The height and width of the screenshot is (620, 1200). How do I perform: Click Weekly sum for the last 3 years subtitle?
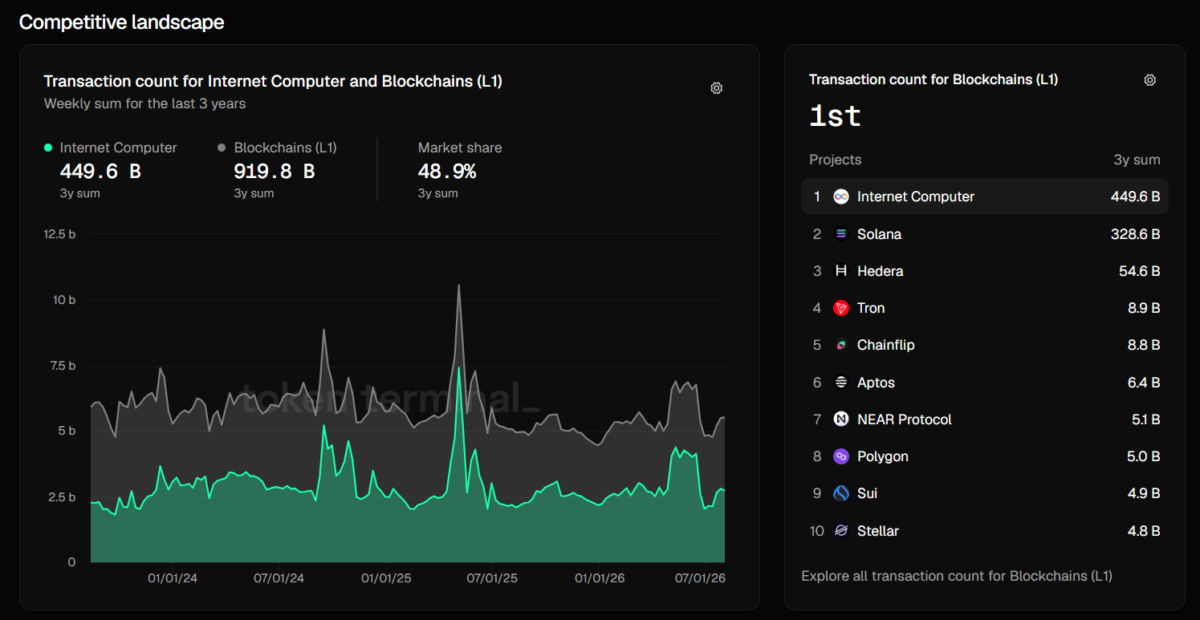click(145, 103)
